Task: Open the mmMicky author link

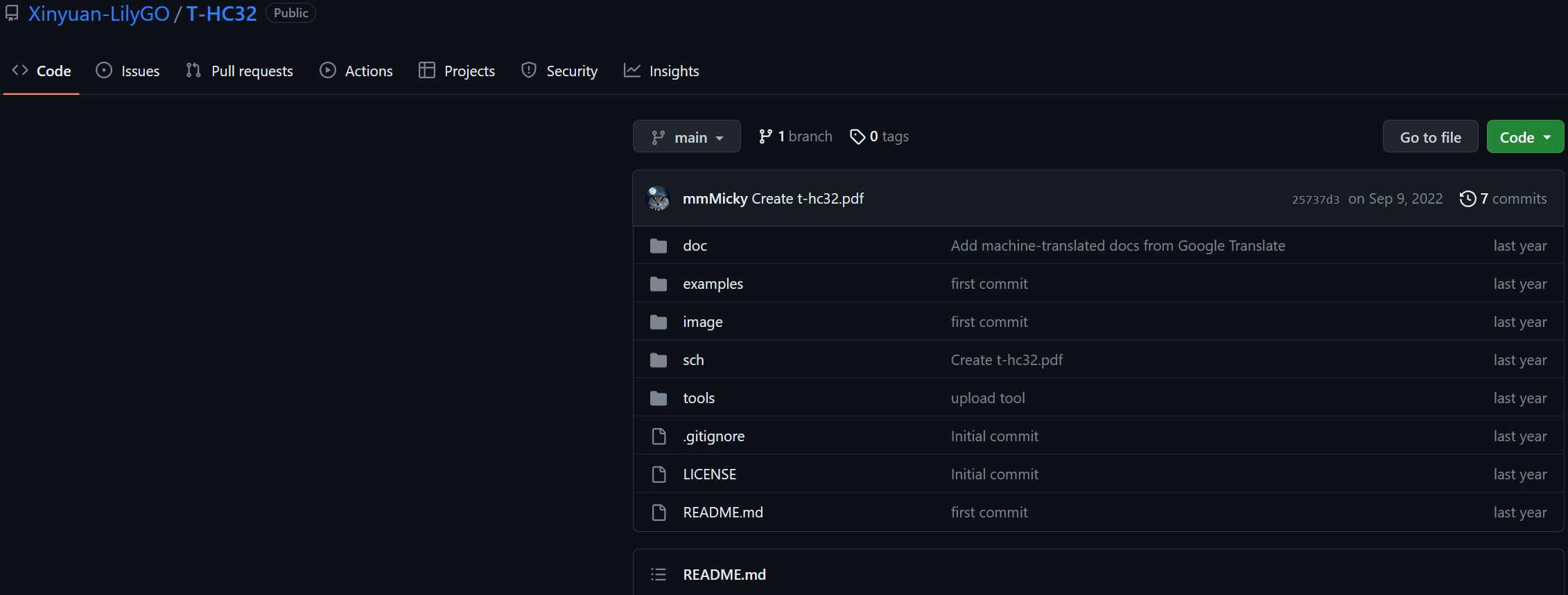Action: coord(715,199)
